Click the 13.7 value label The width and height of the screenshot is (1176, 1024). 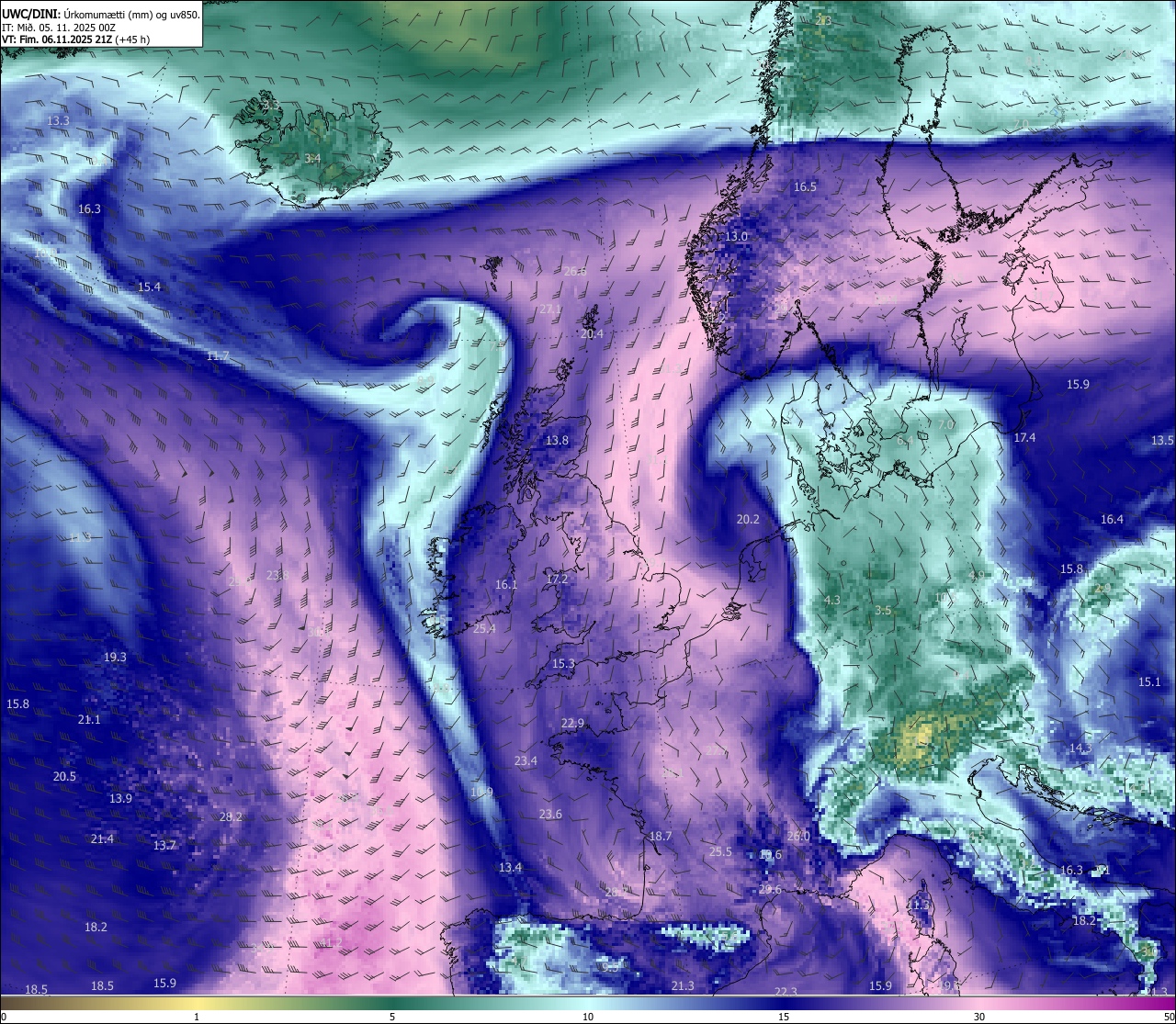164,846
